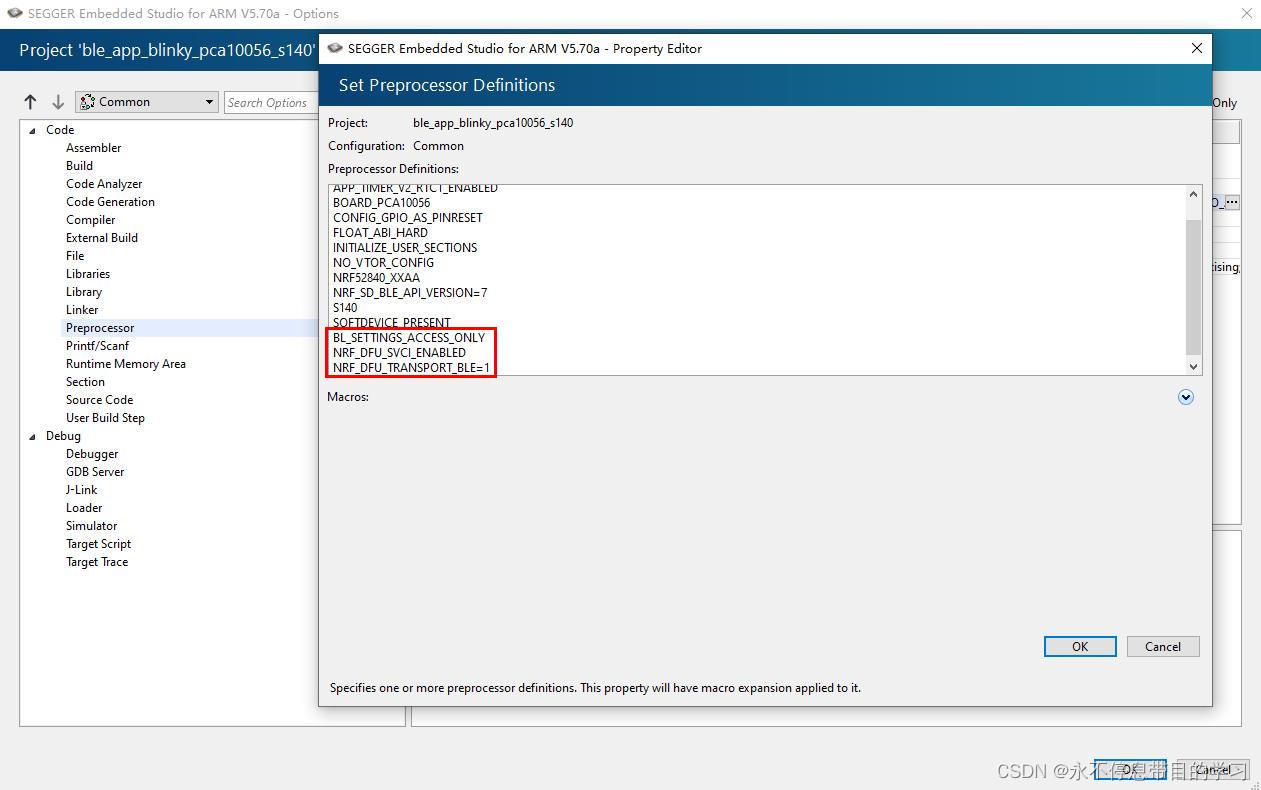
Task: Click inside the Preprocessor Definitions text area
Action: click(x=700, y=280)
